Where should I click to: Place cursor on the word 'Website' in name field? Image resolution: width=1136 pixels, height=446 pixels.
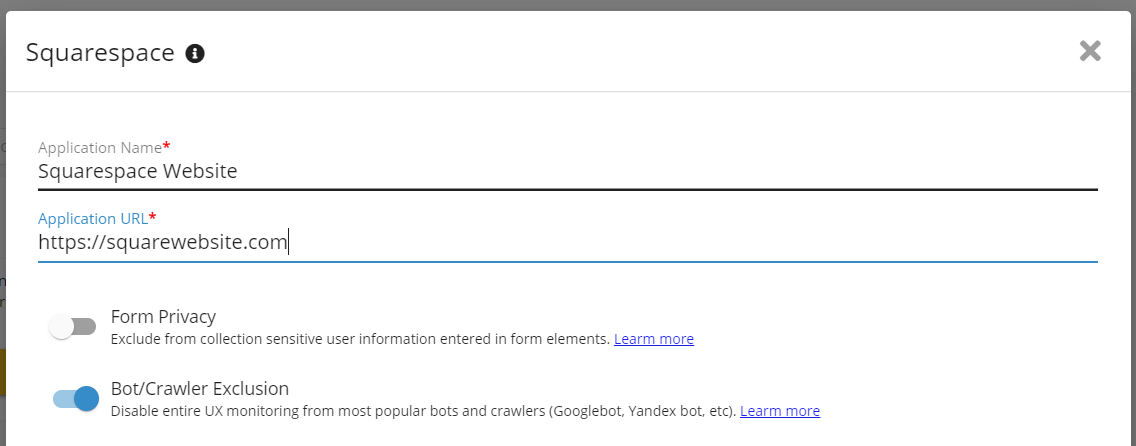(200, 171)
